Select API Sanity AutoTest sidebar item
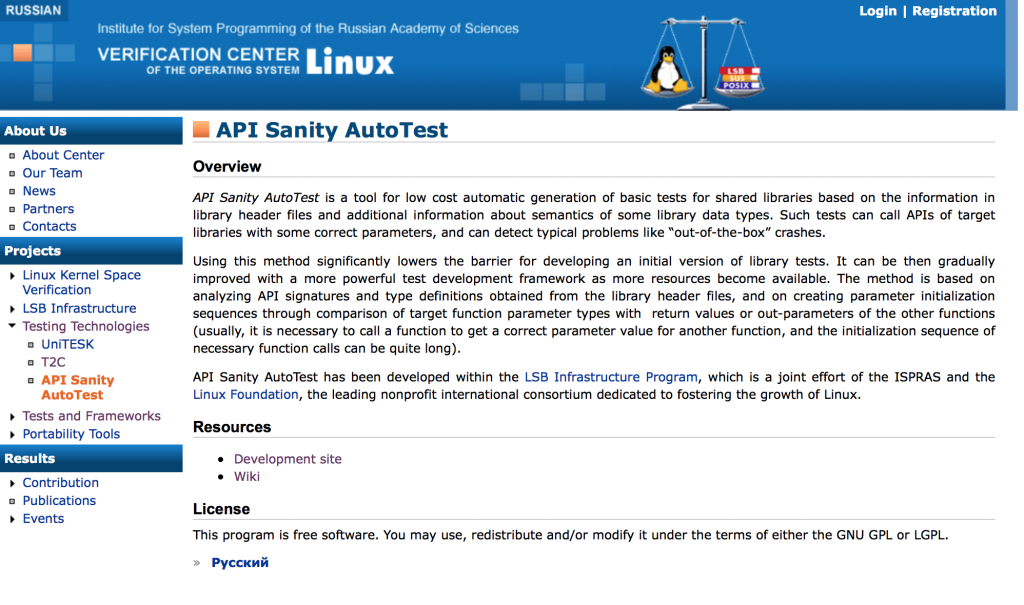The height and width of the screenshot is (605, 1024). tap(77, 387)
